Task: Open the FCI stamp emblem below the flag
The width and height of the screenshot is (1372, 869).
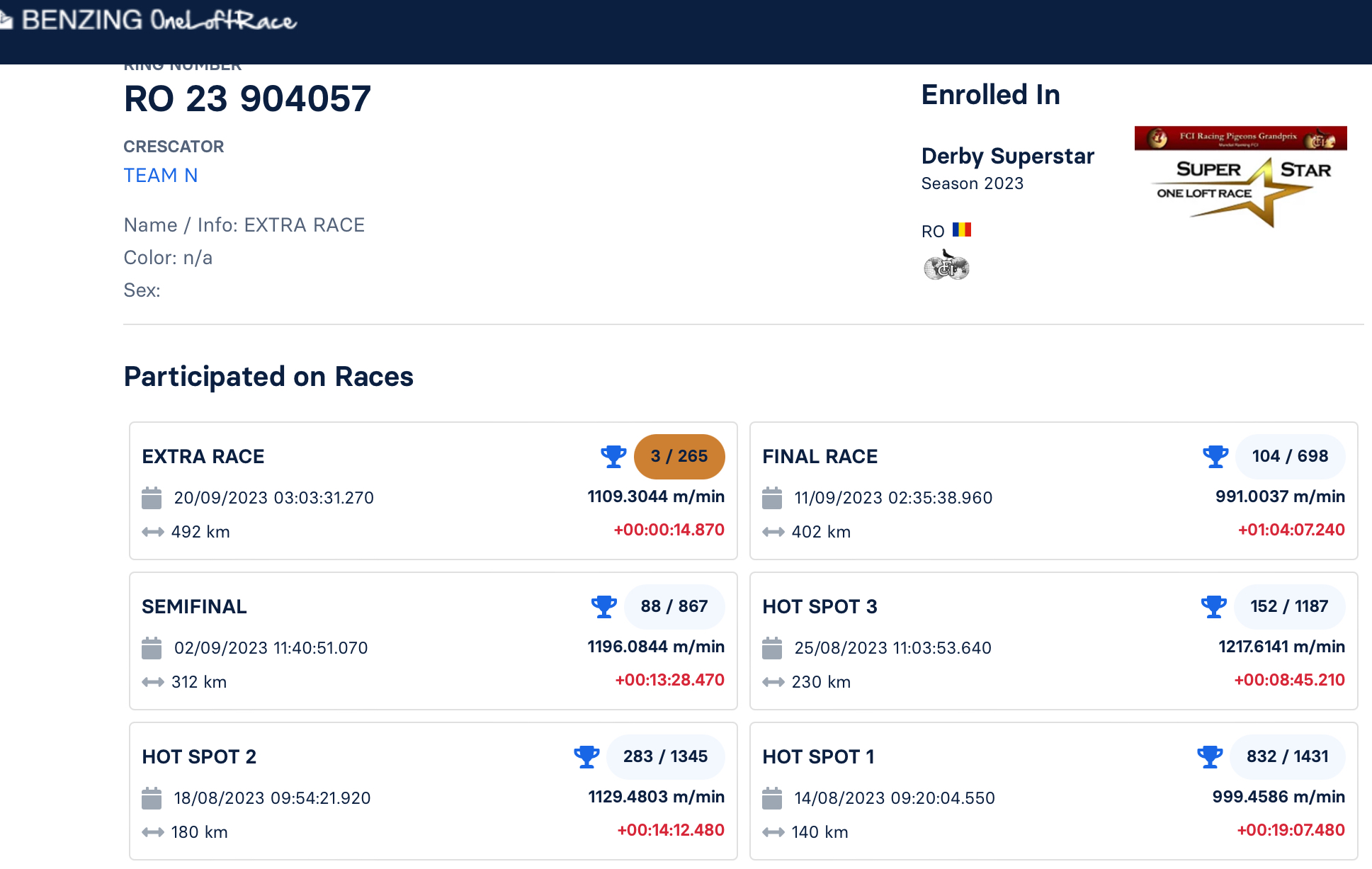Action: click(x=947, y=267)
